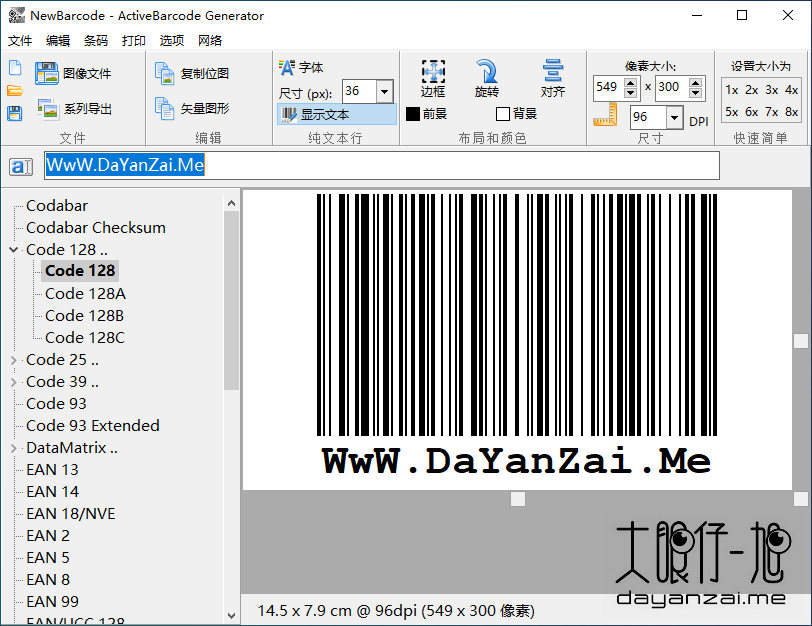Click scroll-up arrow of barcode list
Image resolution: width=812 pixels, height=626 pixels.
click(x=231, y=203)
